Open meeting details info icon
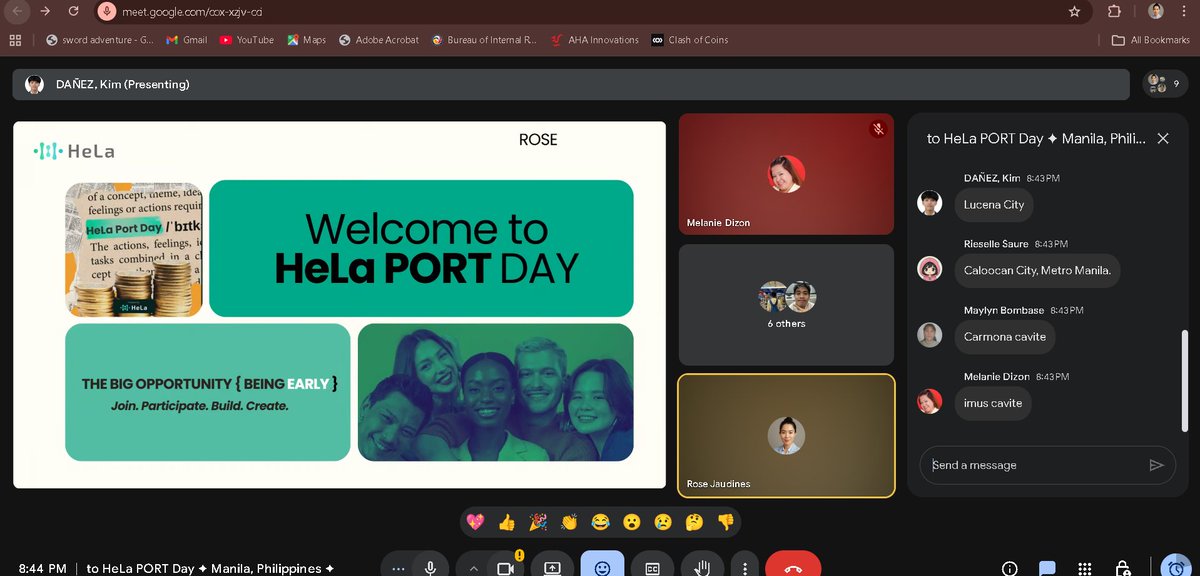 click(x=1010, y=568)
